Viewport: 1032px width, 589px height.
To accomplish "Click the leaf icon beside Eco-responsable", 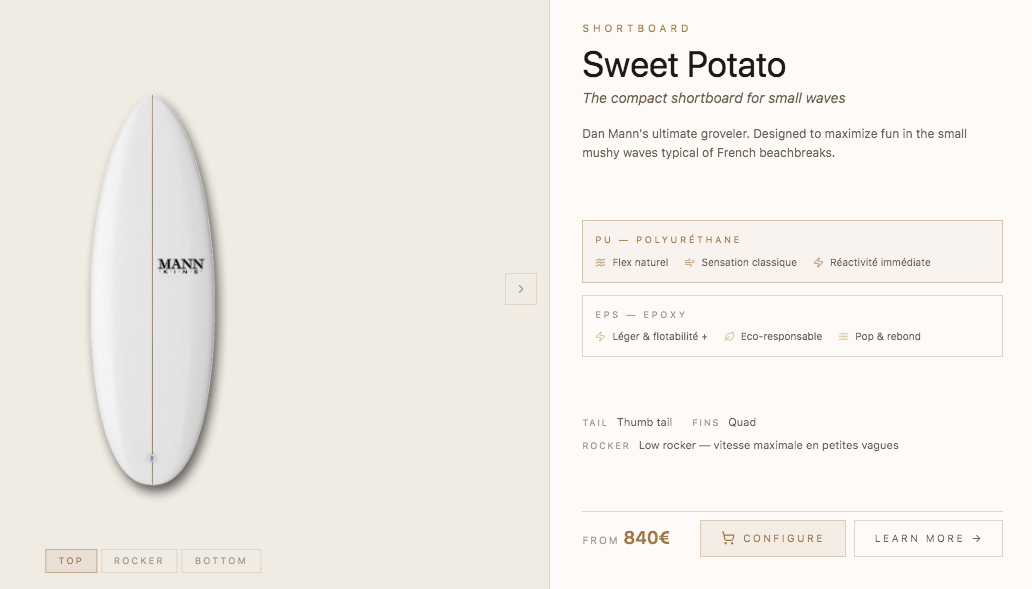I will coord(729,337).
